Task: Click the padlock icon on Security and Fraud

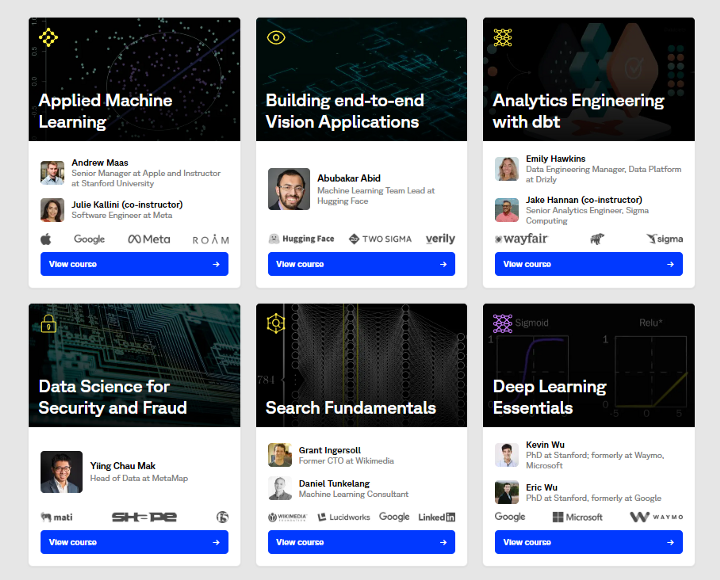Action: [x=48, y=323]
